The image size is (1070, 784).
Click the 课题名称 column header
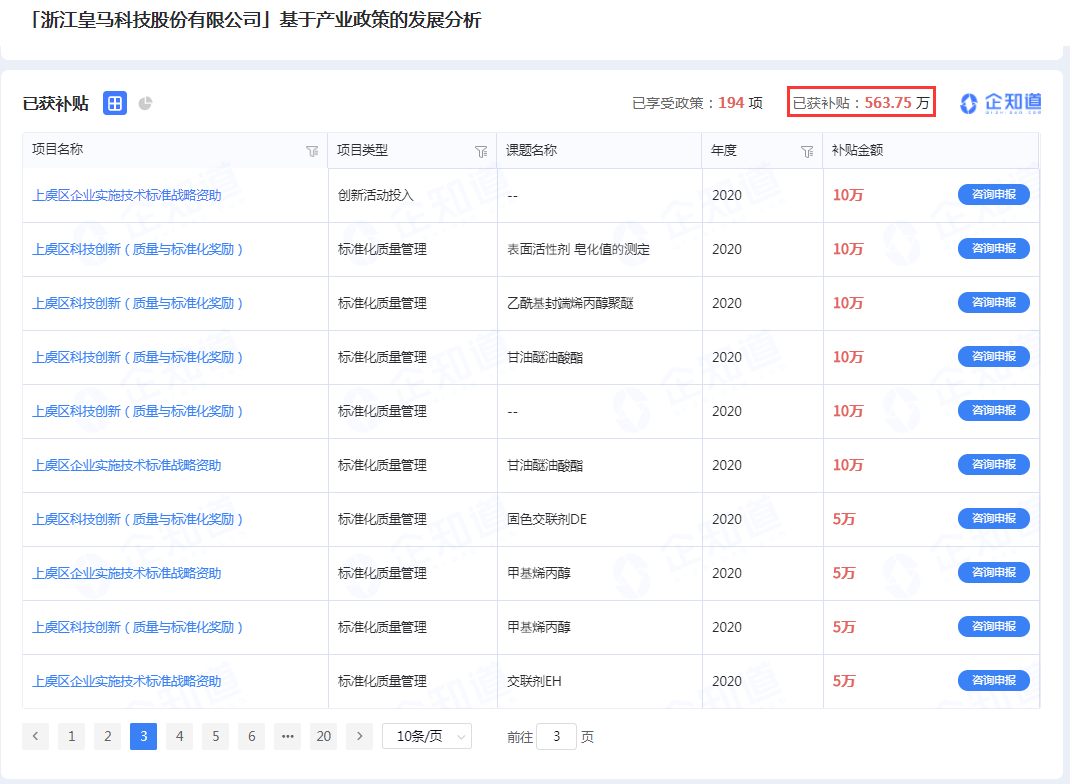[531, 150]
